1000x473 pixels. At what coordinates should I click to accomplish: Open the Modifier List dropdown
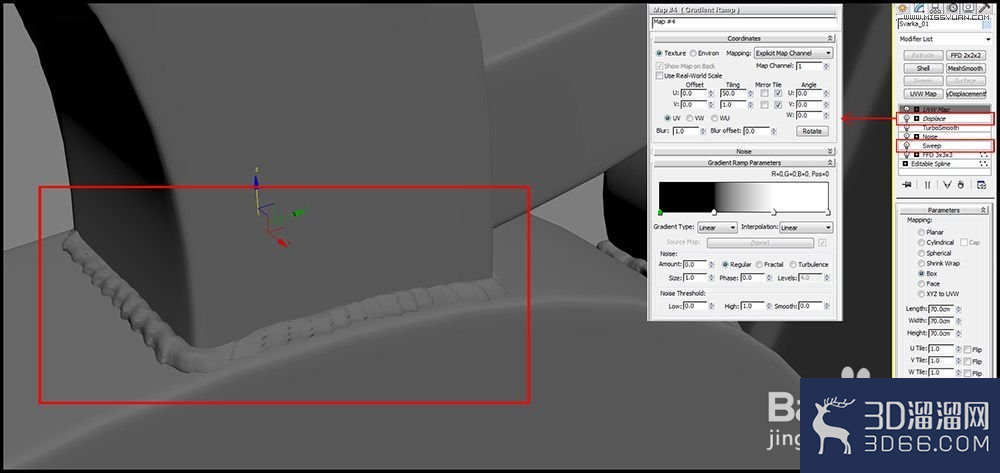click(x=945, y=40)
